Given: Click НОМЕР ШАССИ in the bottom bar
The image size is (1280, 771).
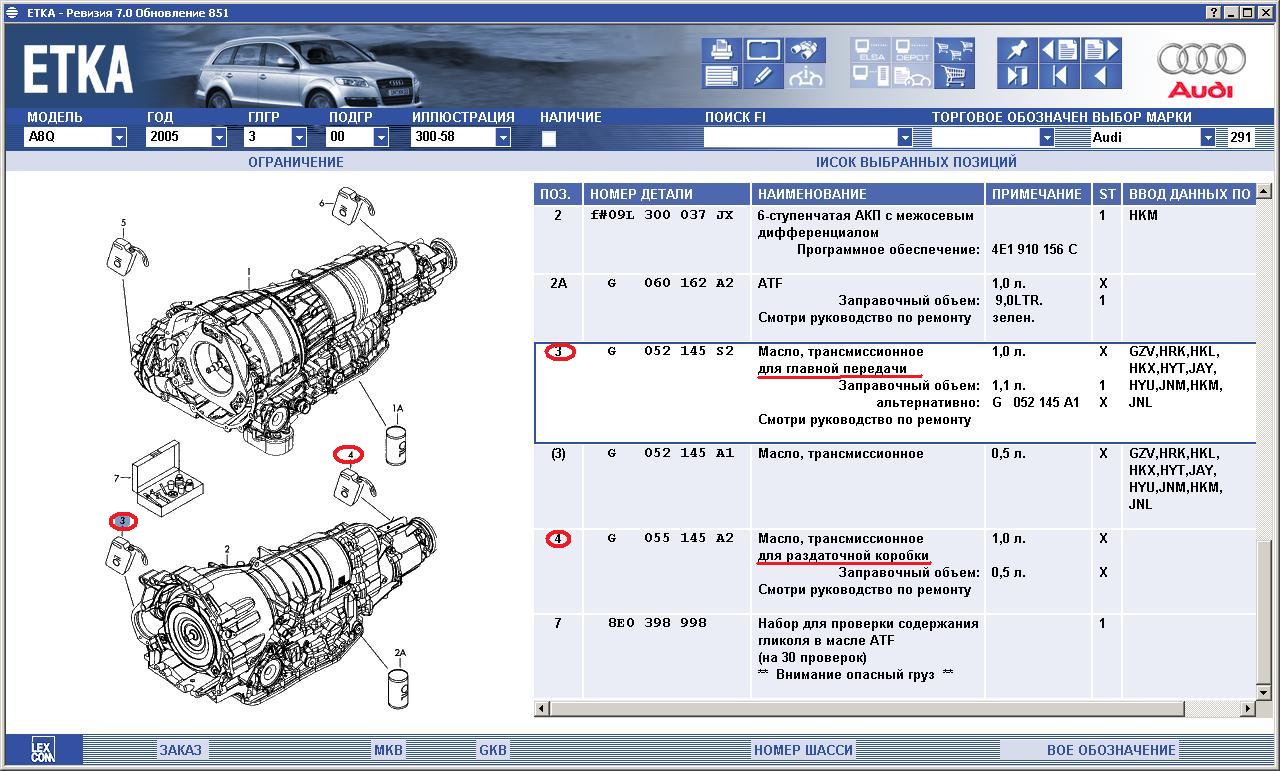Looking at the screenshot, I should tap(803, 750).
